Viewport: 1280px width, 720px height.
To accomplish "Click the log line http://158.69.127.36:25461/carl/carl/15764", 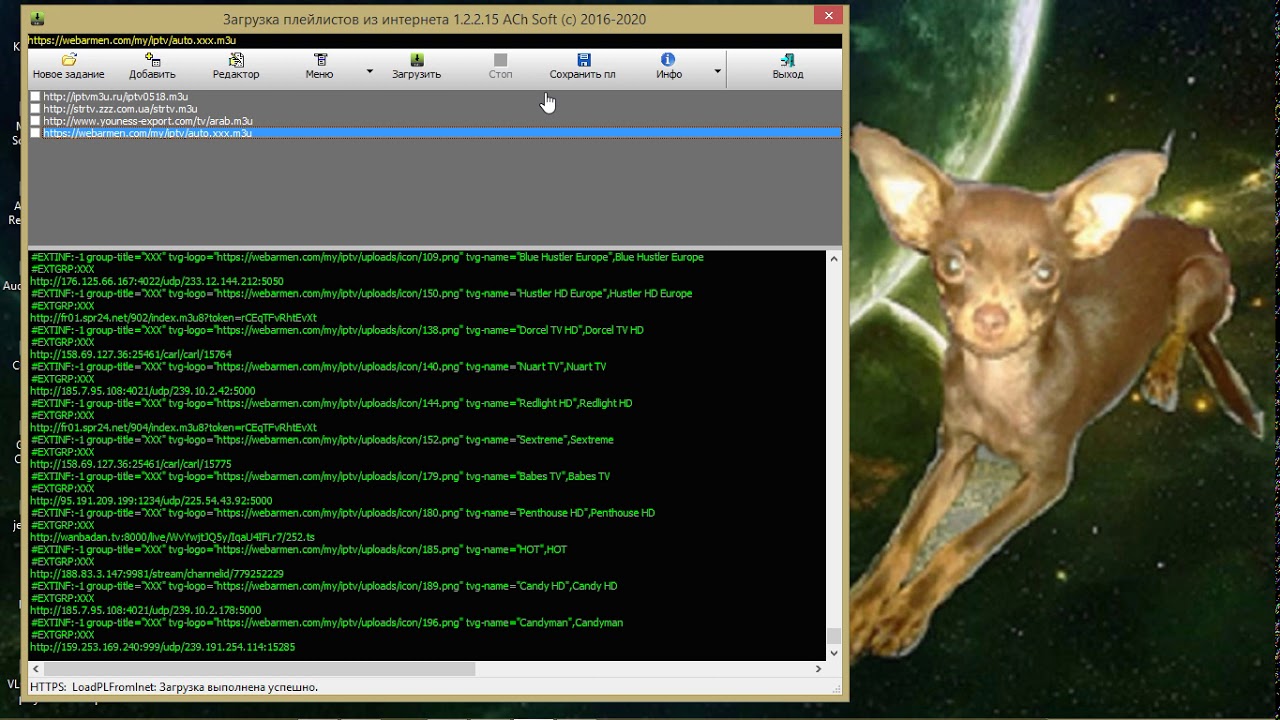I will tap(131, 355).
